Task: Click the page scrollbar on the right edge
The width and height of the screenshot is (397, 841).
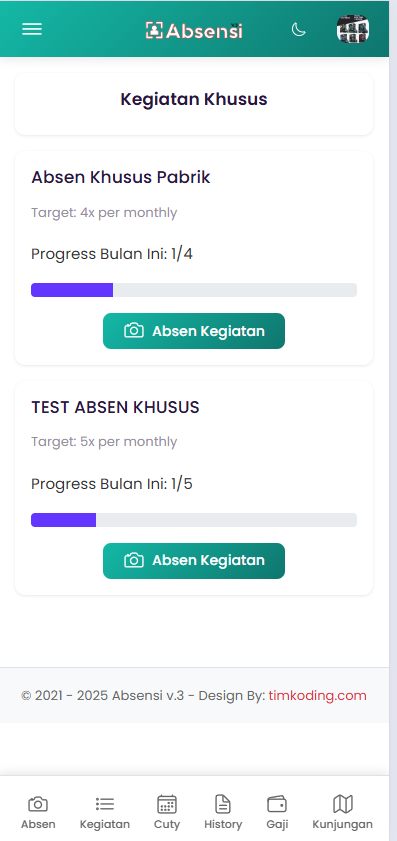Action: click(x=393, y=420)
